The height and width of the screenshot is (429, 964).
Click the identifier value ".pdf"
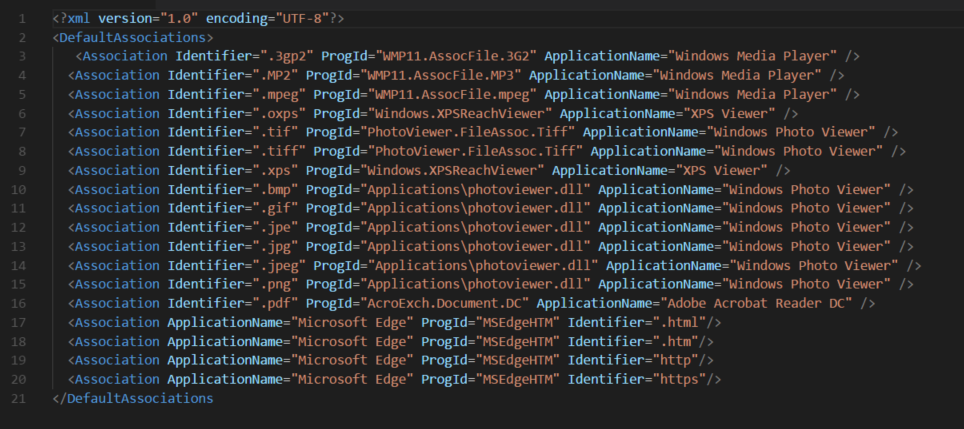275,303
